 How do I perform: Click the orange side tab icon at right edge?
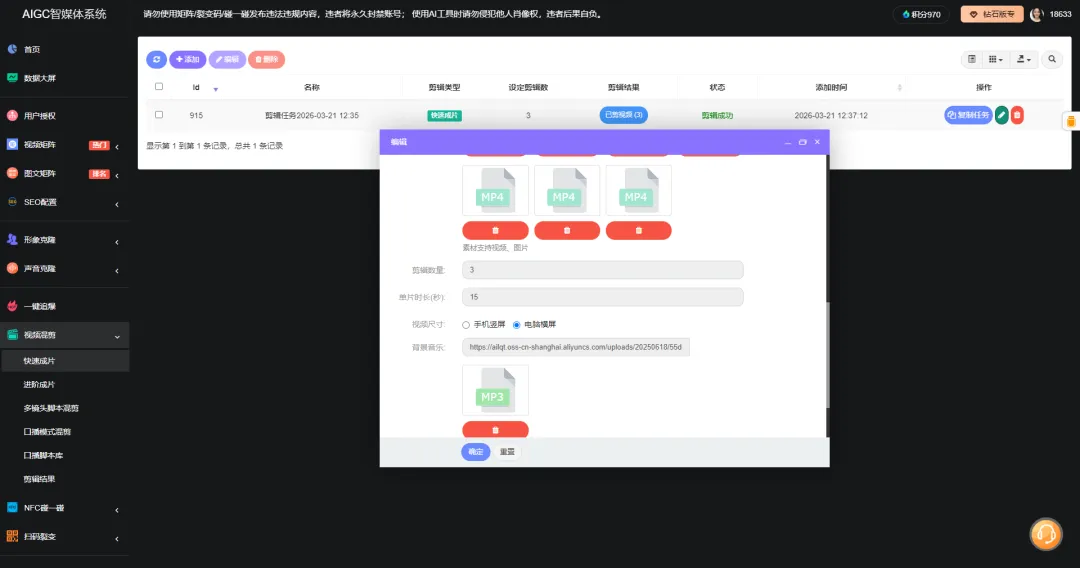pos(1071,121)
